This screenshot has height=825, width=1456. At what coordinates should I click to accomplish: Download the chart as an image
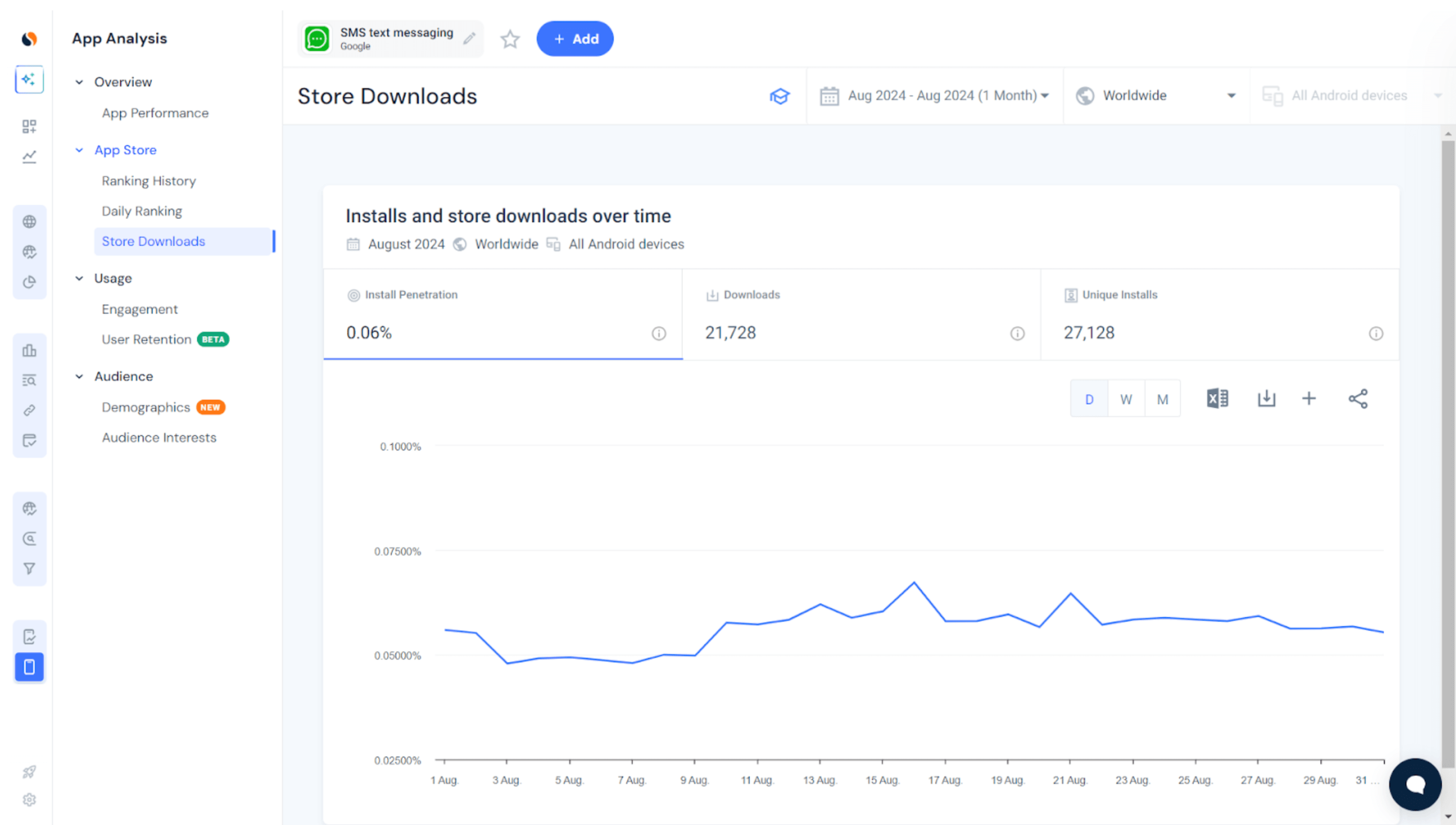(x=1266, y=398)
